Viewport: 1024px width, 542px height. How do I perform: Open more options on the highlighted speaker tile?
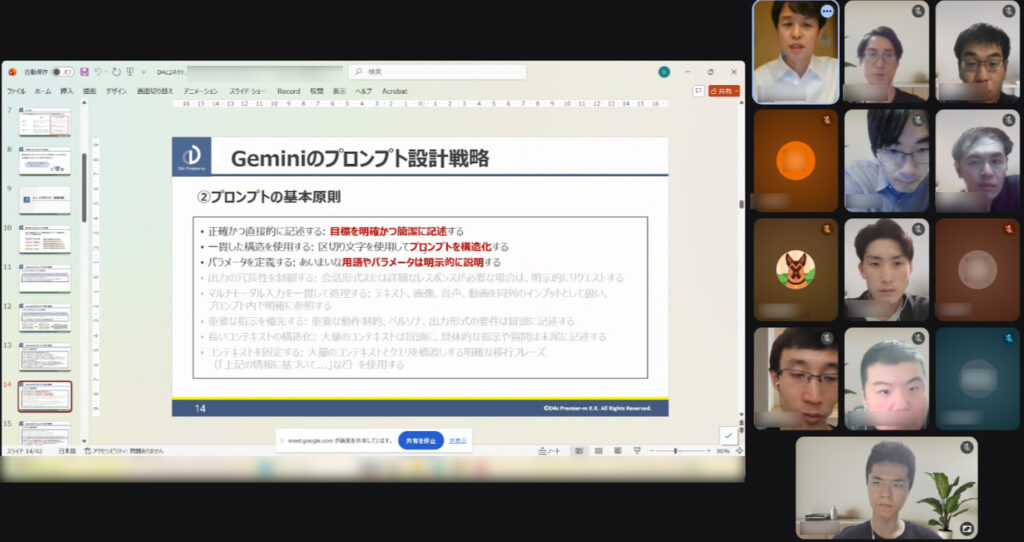[x=827, y=11]
